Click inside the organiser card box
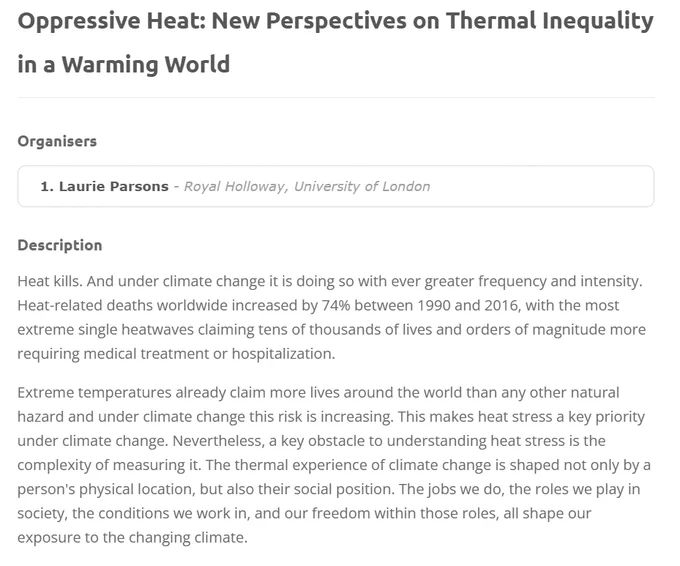The width and height of the screenshot is (680, 566). 336,186
